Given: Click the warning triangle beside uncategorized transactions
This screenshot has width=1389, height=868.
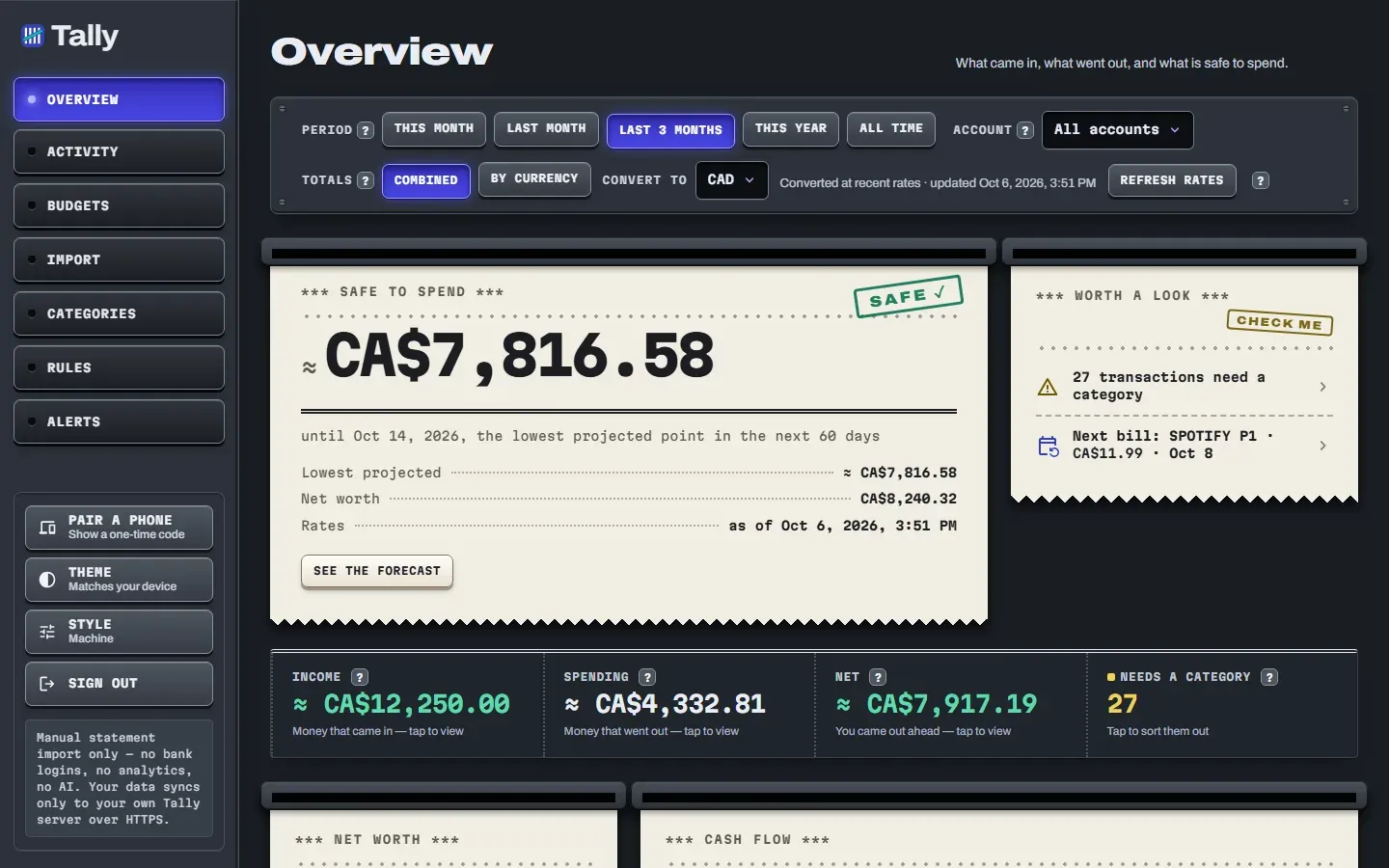Looking at the screenshot, I should [x=1048, y=387].
